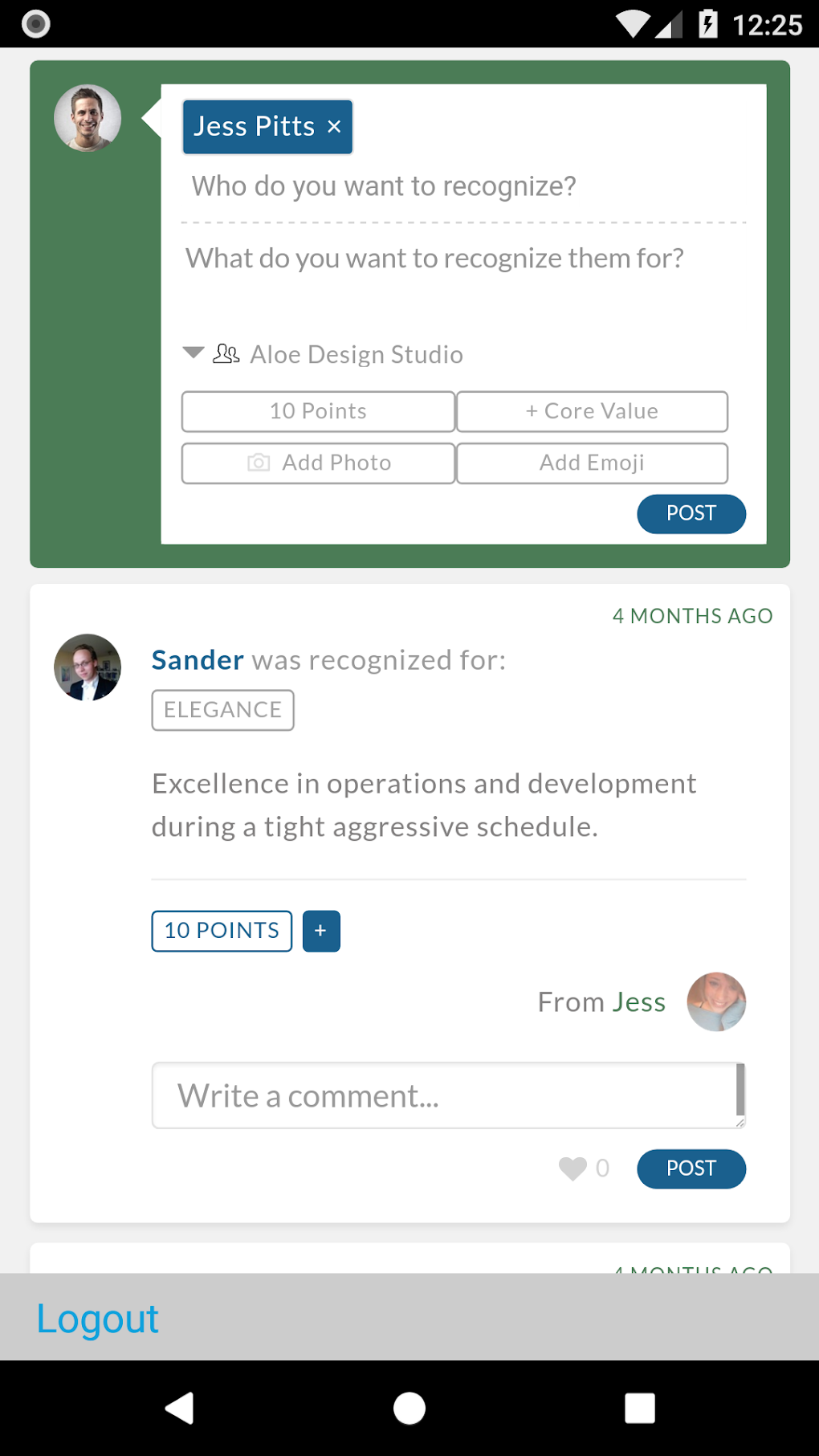Open the Add Emoji picker
The image size is (819, 1456).
coord(592,463)
